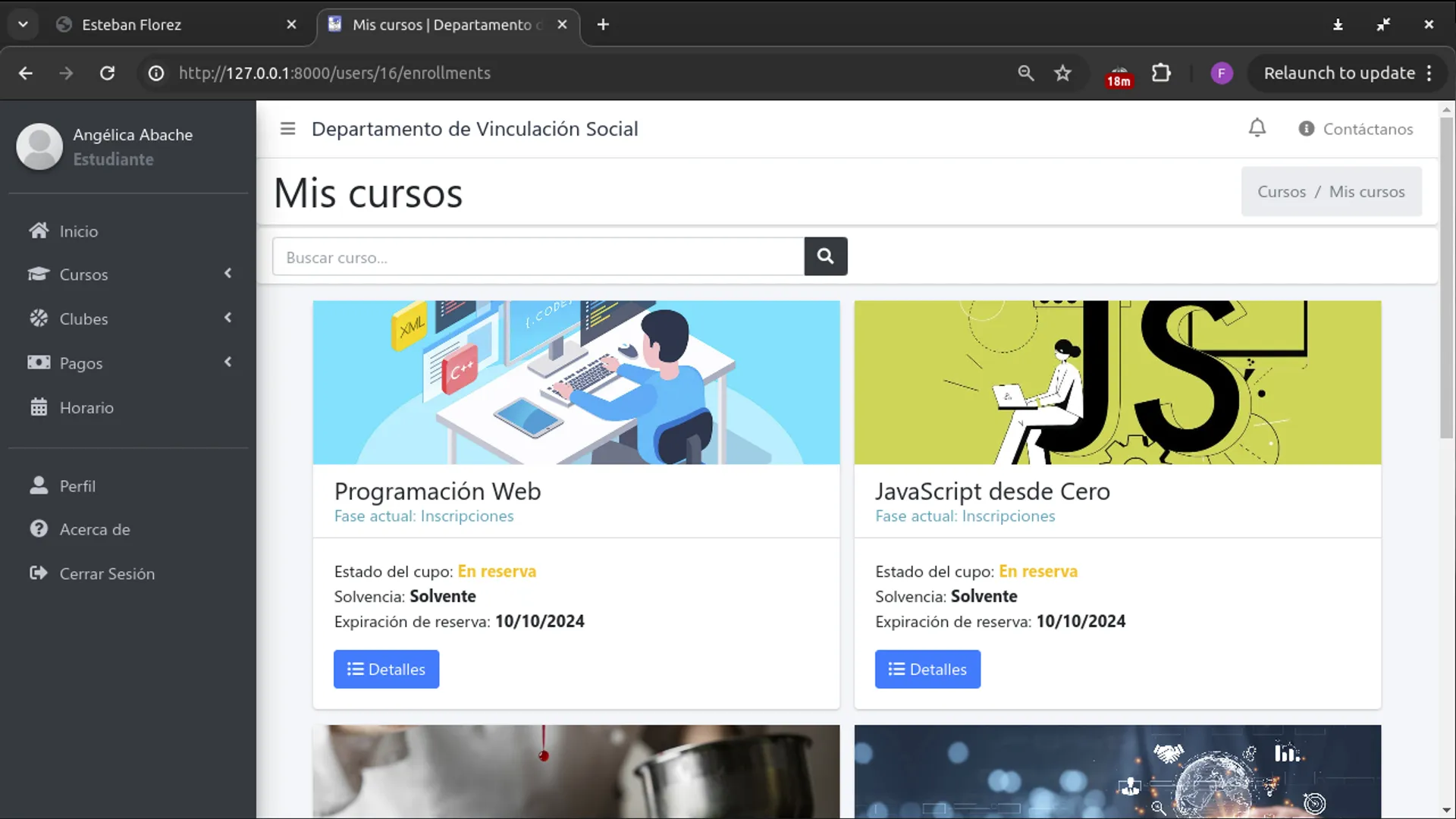This screenshot has height=819, width=1456.
Task: Click Detalles for JavaScript desde Cero
Action: [x=927, y=669]
